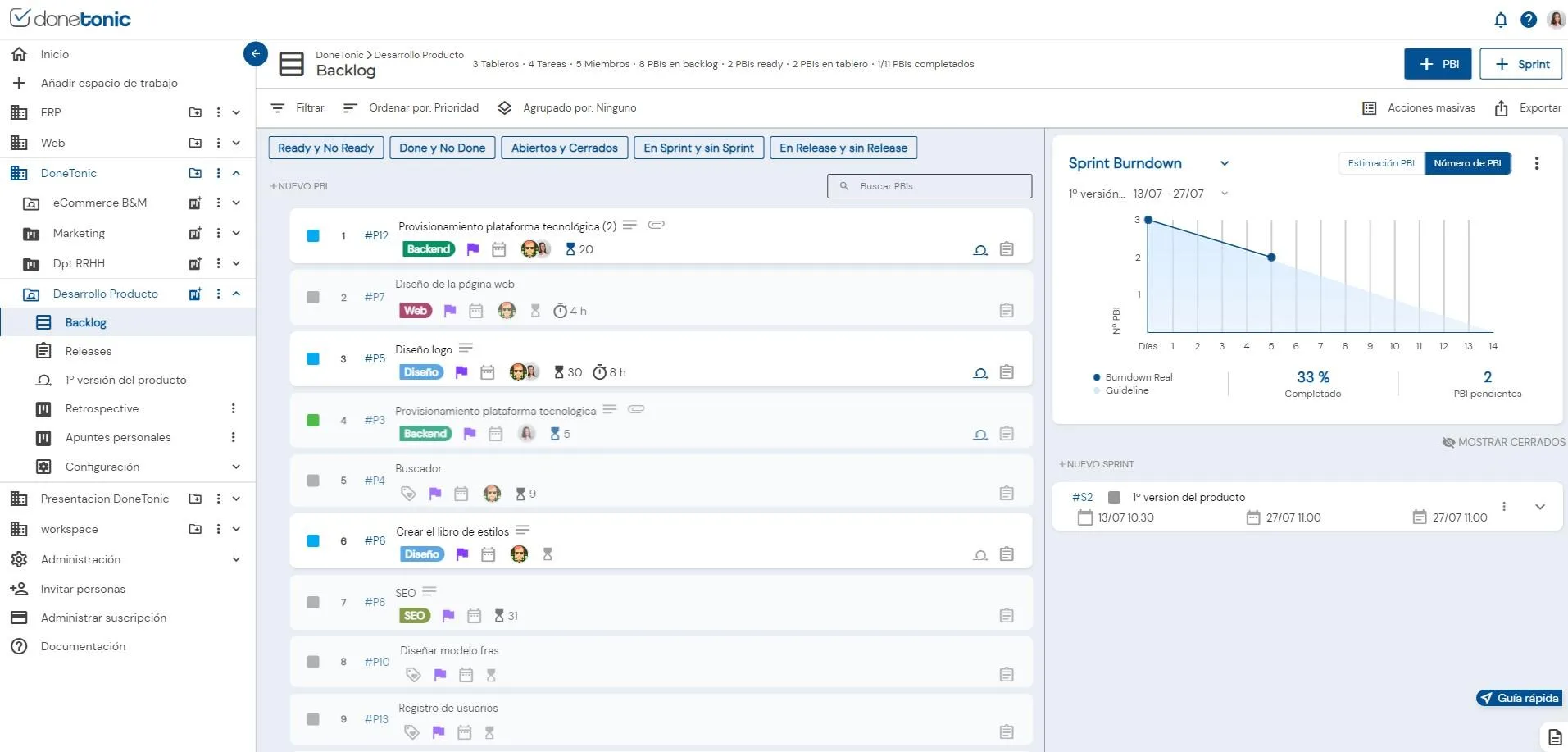Collapse sidebar with the blue arrow button

point(256,54)
